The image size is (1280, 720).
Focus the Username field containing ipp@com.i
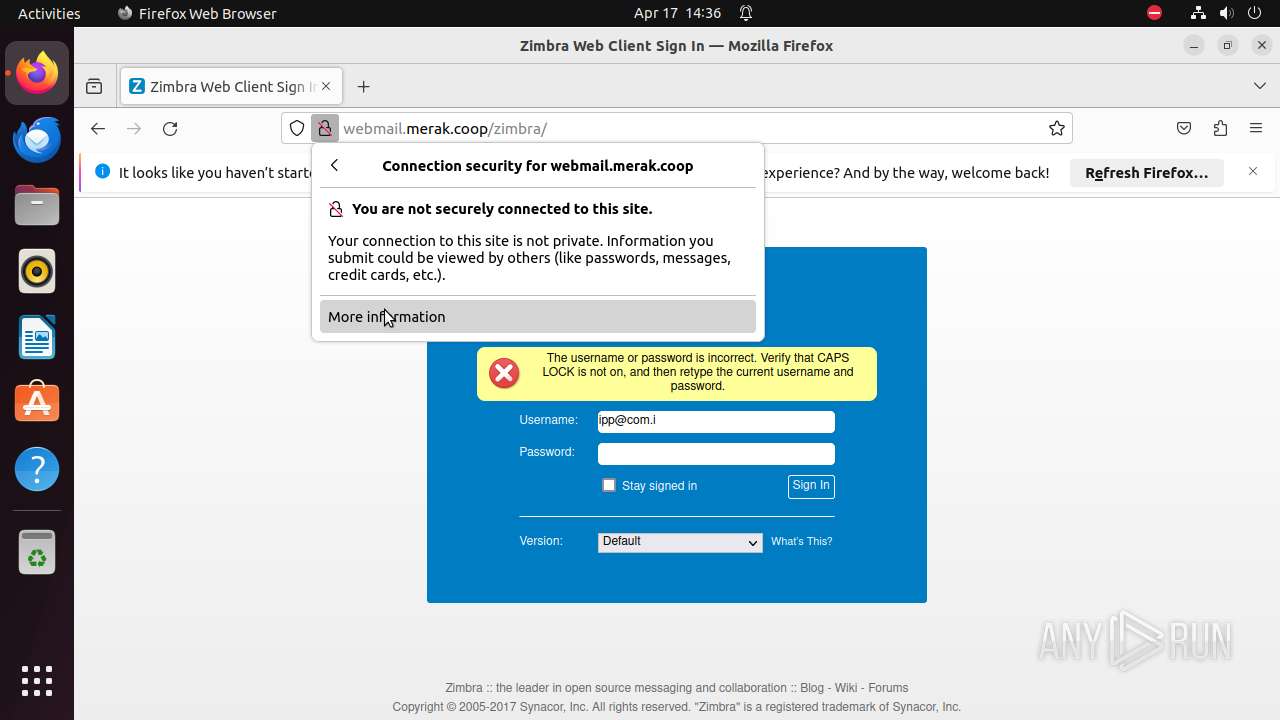click(716, 422)
